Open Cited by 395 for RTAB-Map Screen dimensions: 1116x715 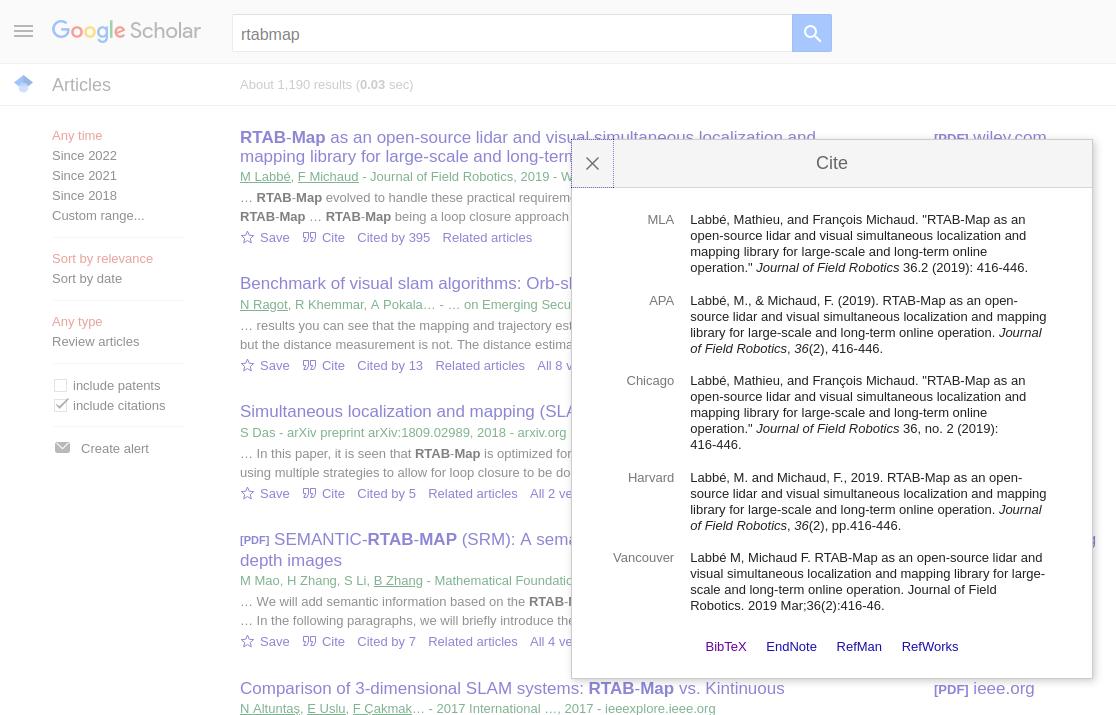(x=393, y=237)
